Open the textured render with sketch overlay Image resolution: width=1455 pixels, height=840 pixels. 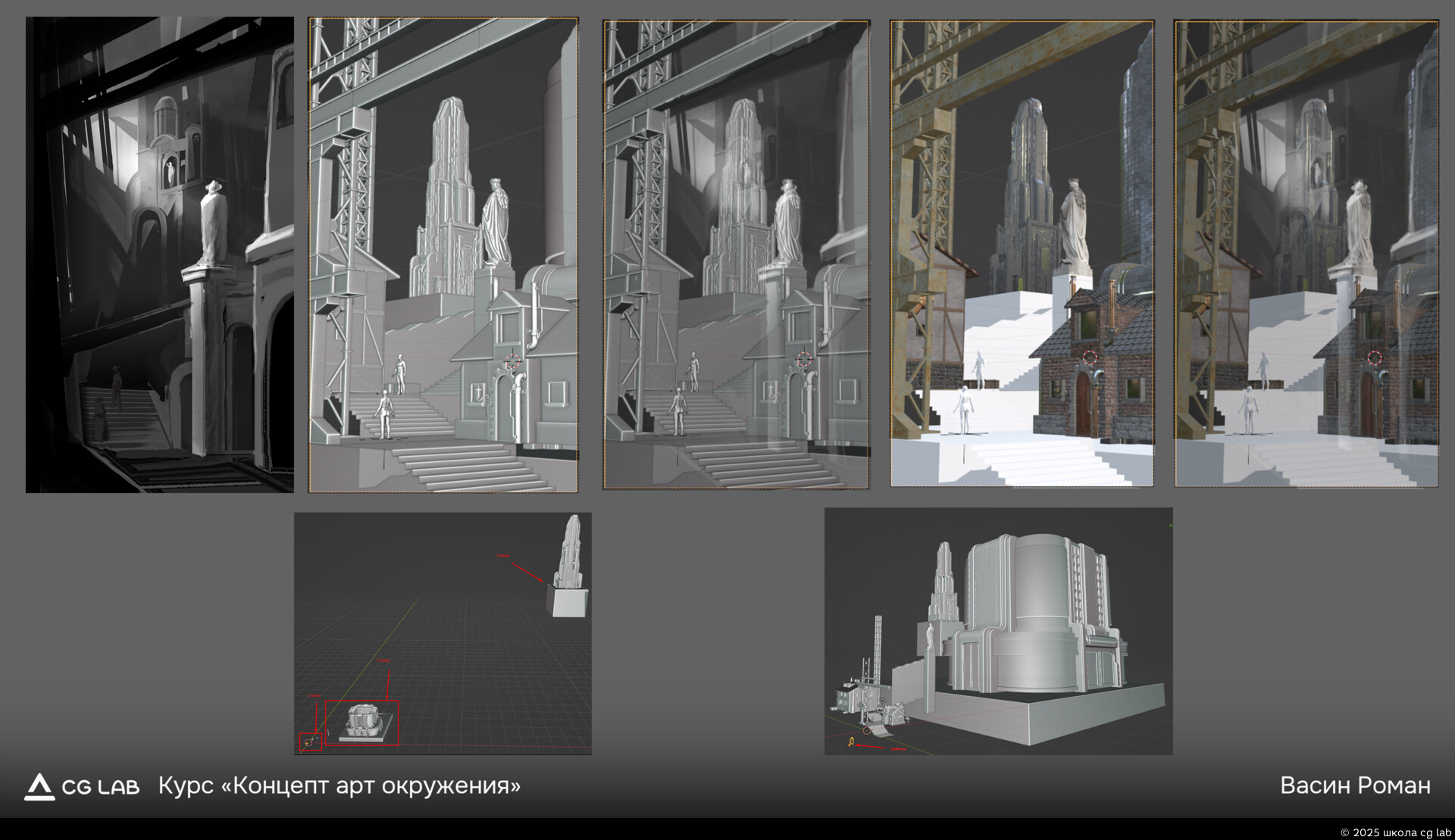[x=1306, y=253]
